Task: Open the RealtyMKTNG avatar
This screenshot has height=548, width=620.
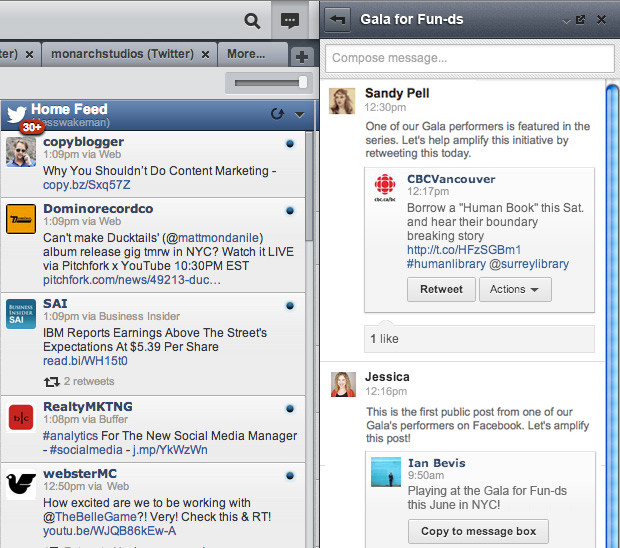Action: coord(21,417)
